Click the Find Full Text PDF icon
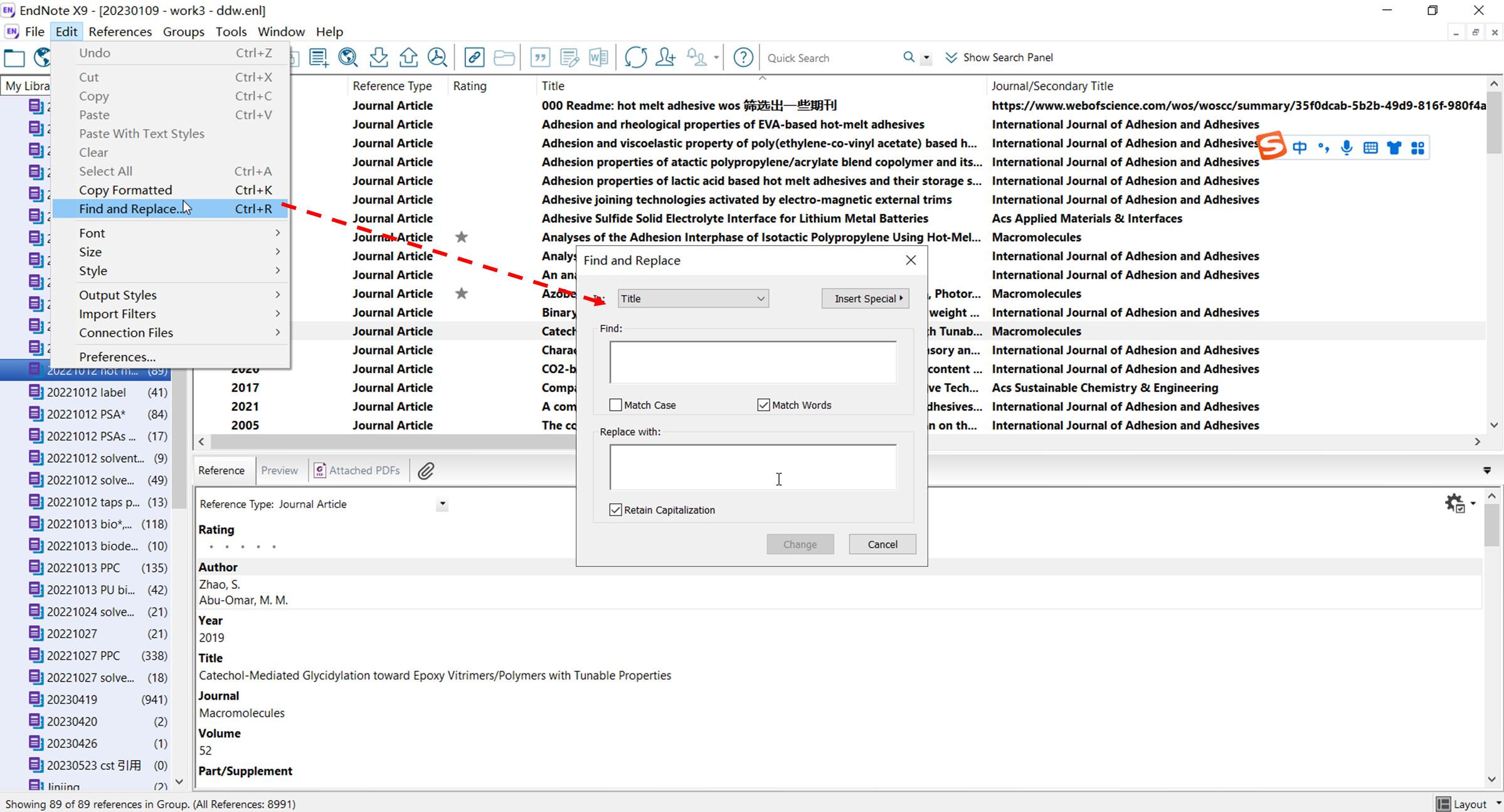This screenshot has width=1504, height=812. click(438, 58)
